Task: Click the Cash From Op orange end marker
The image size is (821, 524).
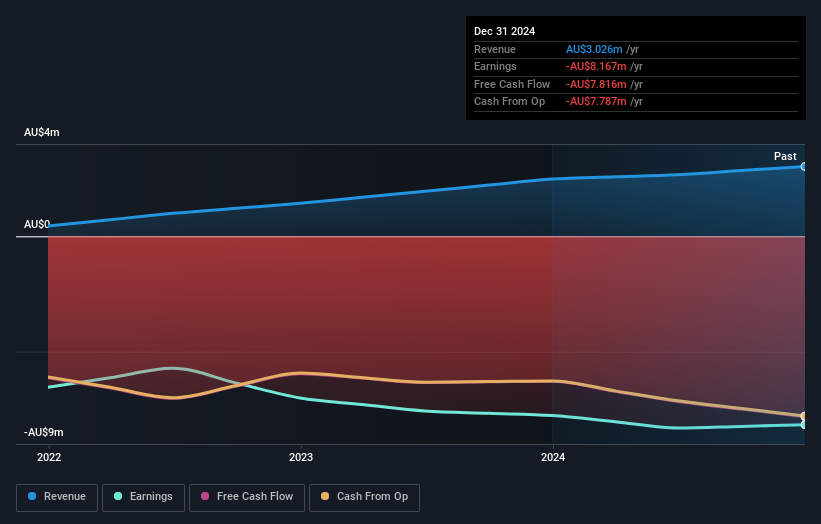Action: [804, 416]
